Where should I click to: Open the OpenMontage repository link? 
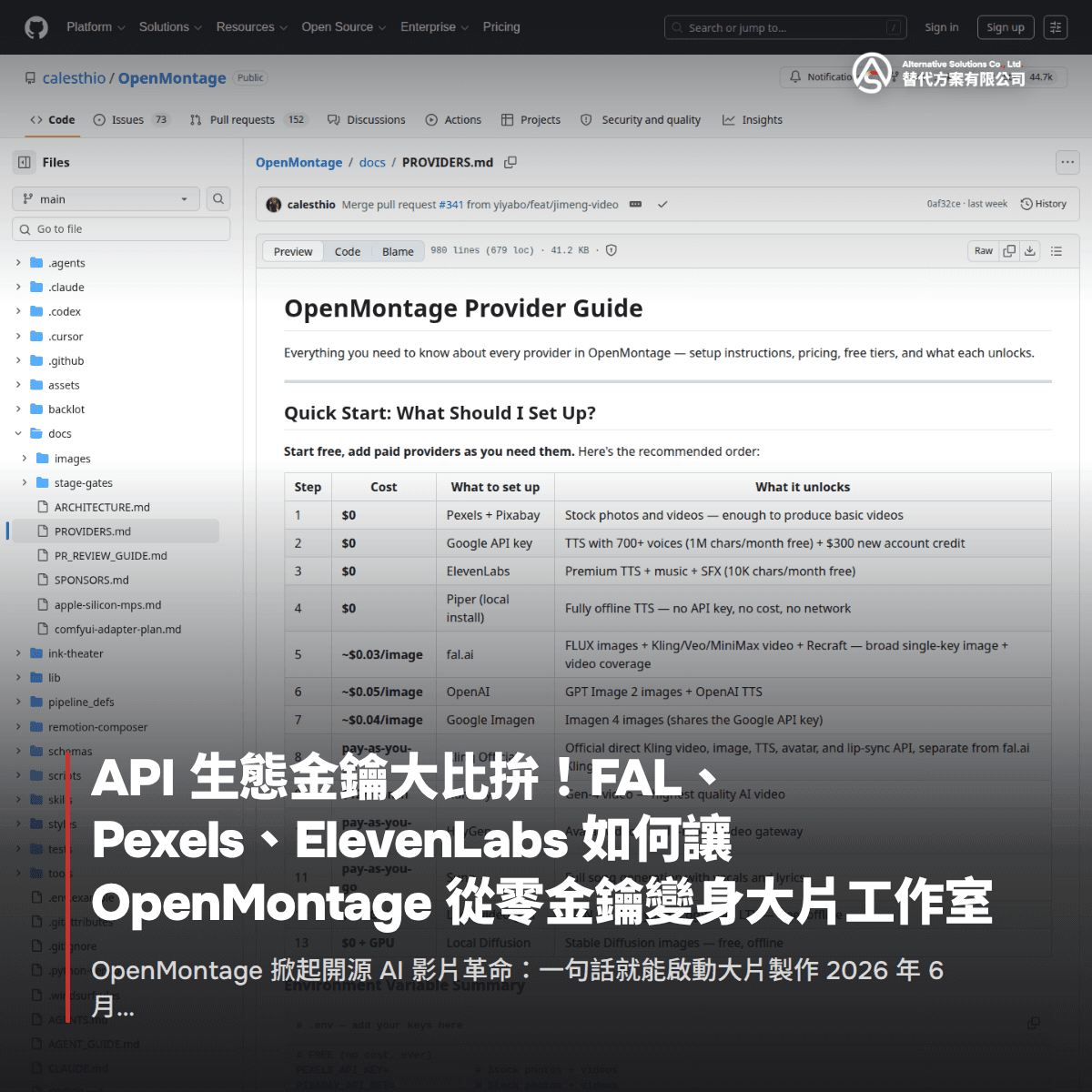[x=172, y=78]
